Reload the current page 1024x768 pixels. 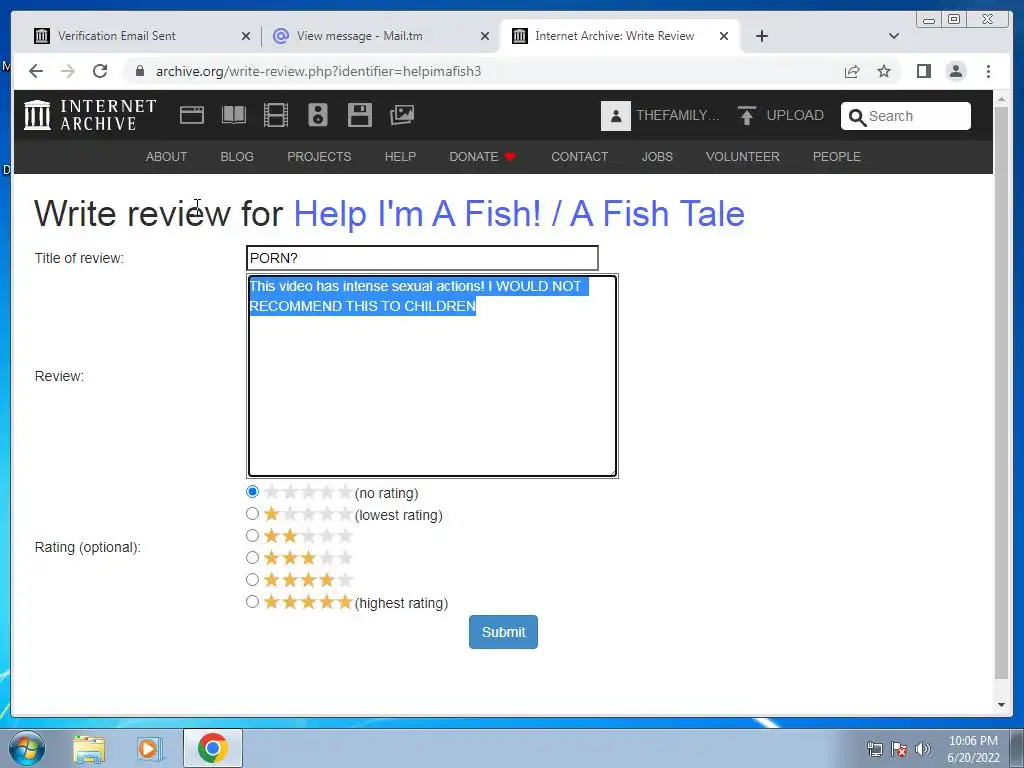click(100, 71)
